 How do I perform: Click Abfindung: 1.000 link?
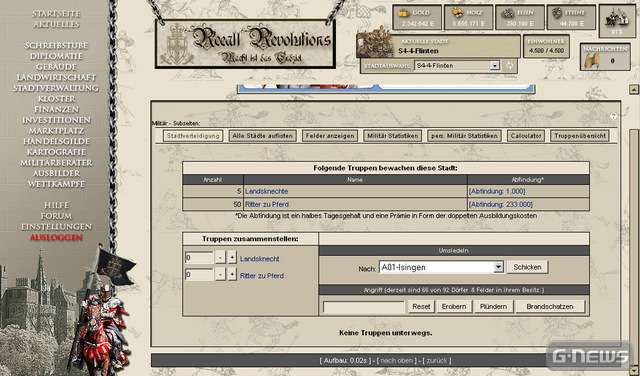click(x=497, y=191)
